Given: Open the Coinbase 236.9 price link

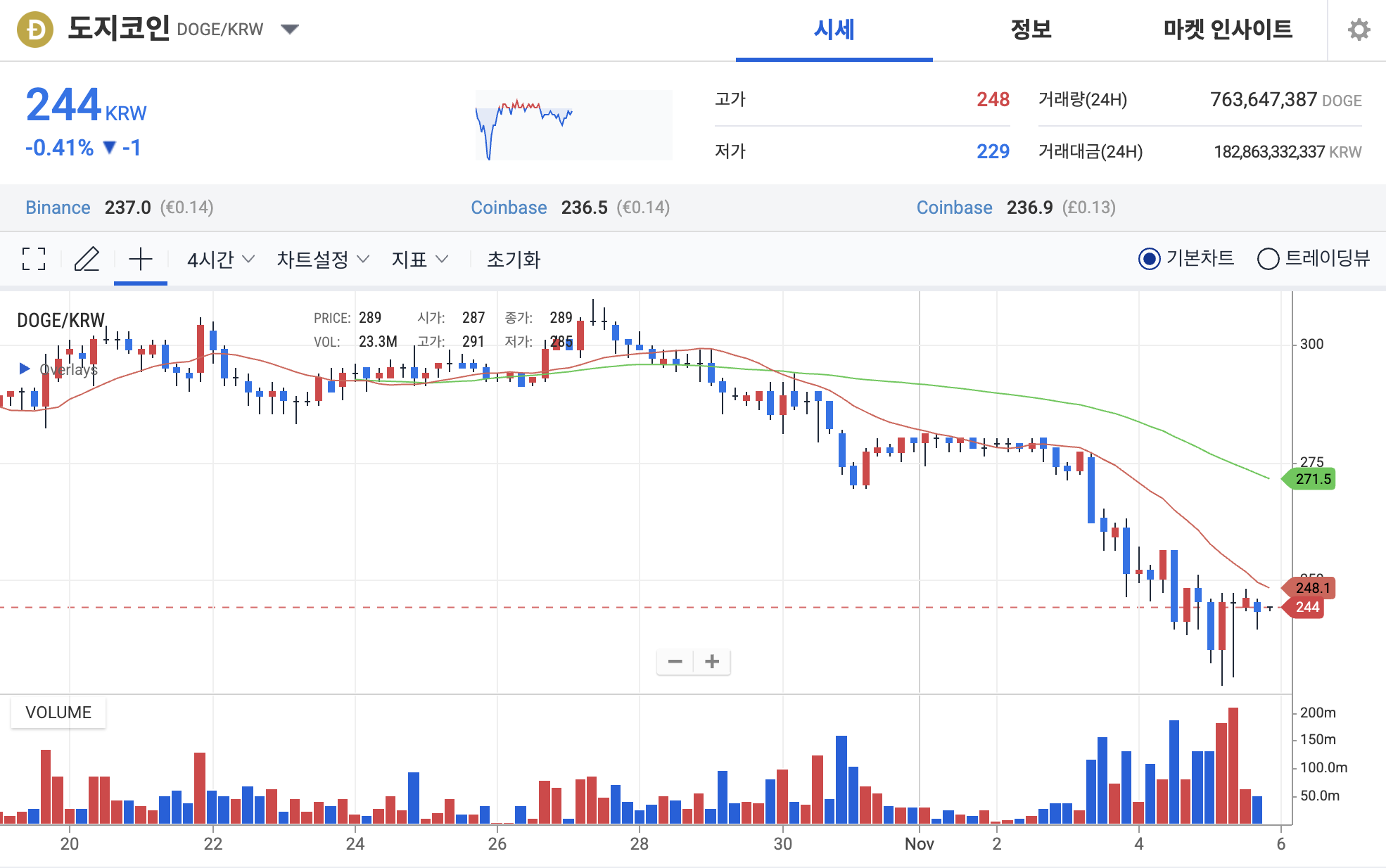Looking at the screenshot, I should 954,208.
